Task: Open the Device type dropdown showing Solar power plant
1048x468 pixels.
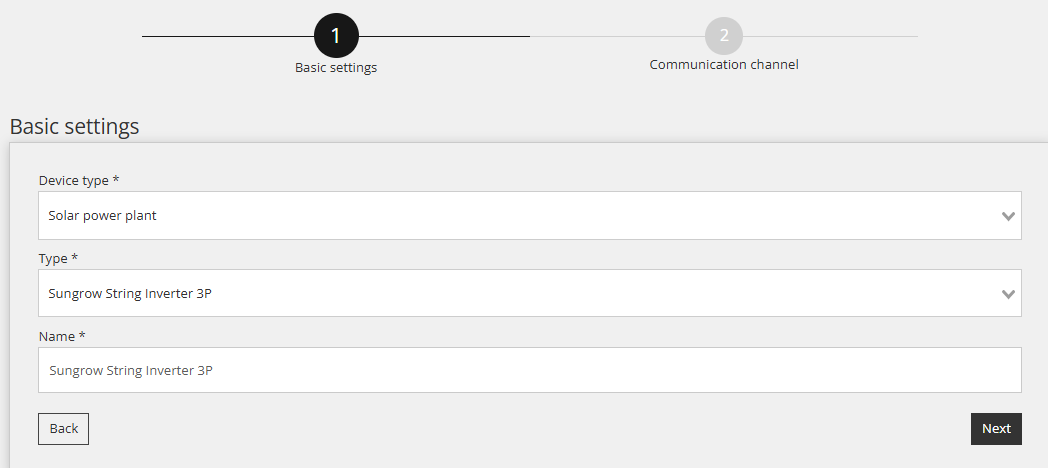Action: click(529, 215)
